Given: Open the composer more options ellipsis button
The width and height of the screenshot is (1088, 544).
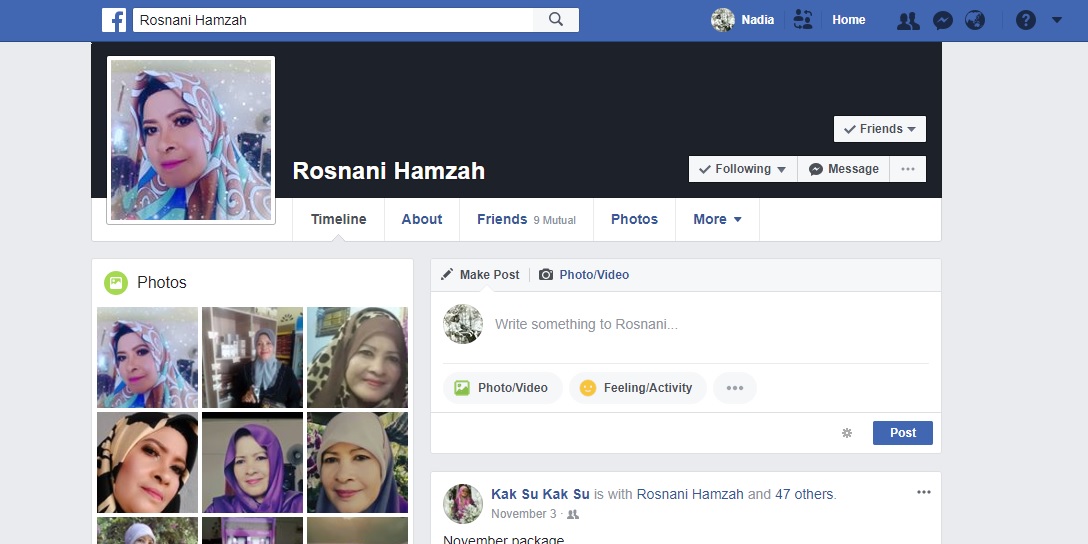Looking at the screenshot, I should coord(735,388).
